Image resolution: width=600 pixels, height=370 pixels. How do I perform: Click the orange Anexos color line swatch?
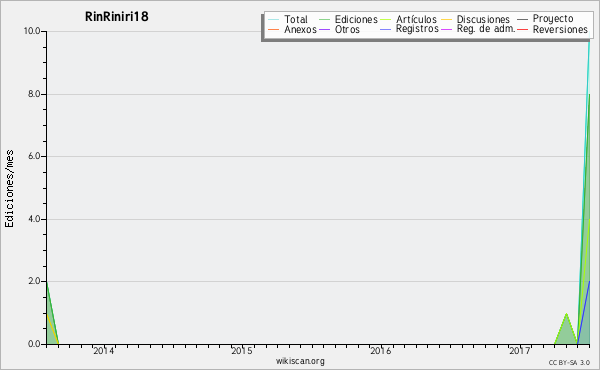pyautogui.click(x=274, y=29)
